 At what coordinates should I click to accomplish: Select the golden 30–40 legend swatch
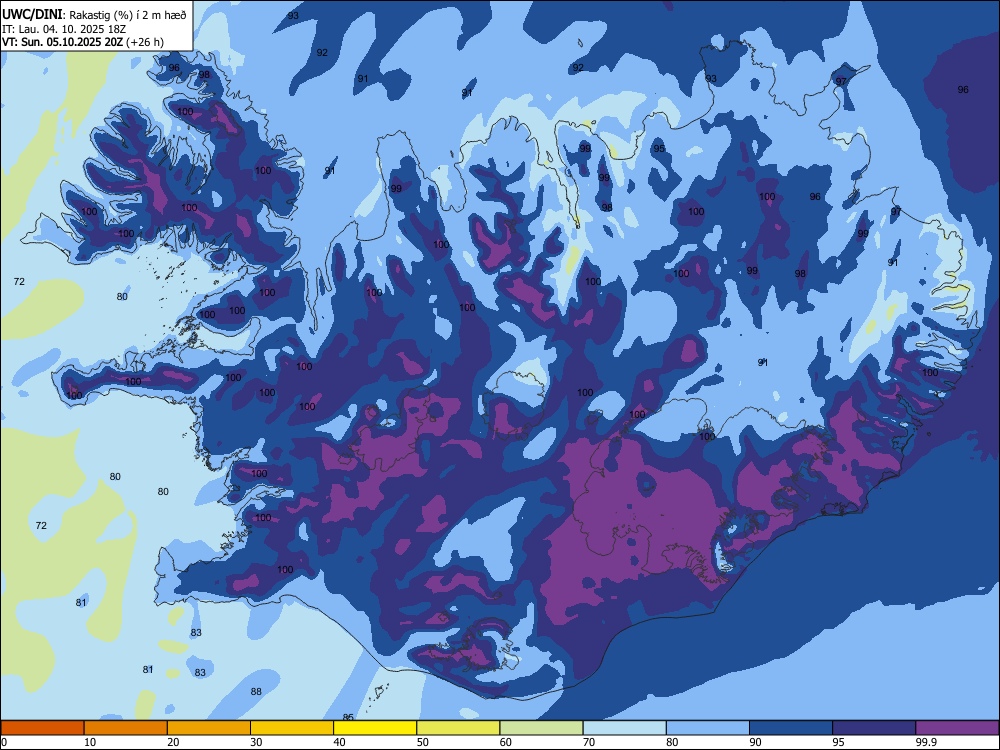(x=292, y=728)
